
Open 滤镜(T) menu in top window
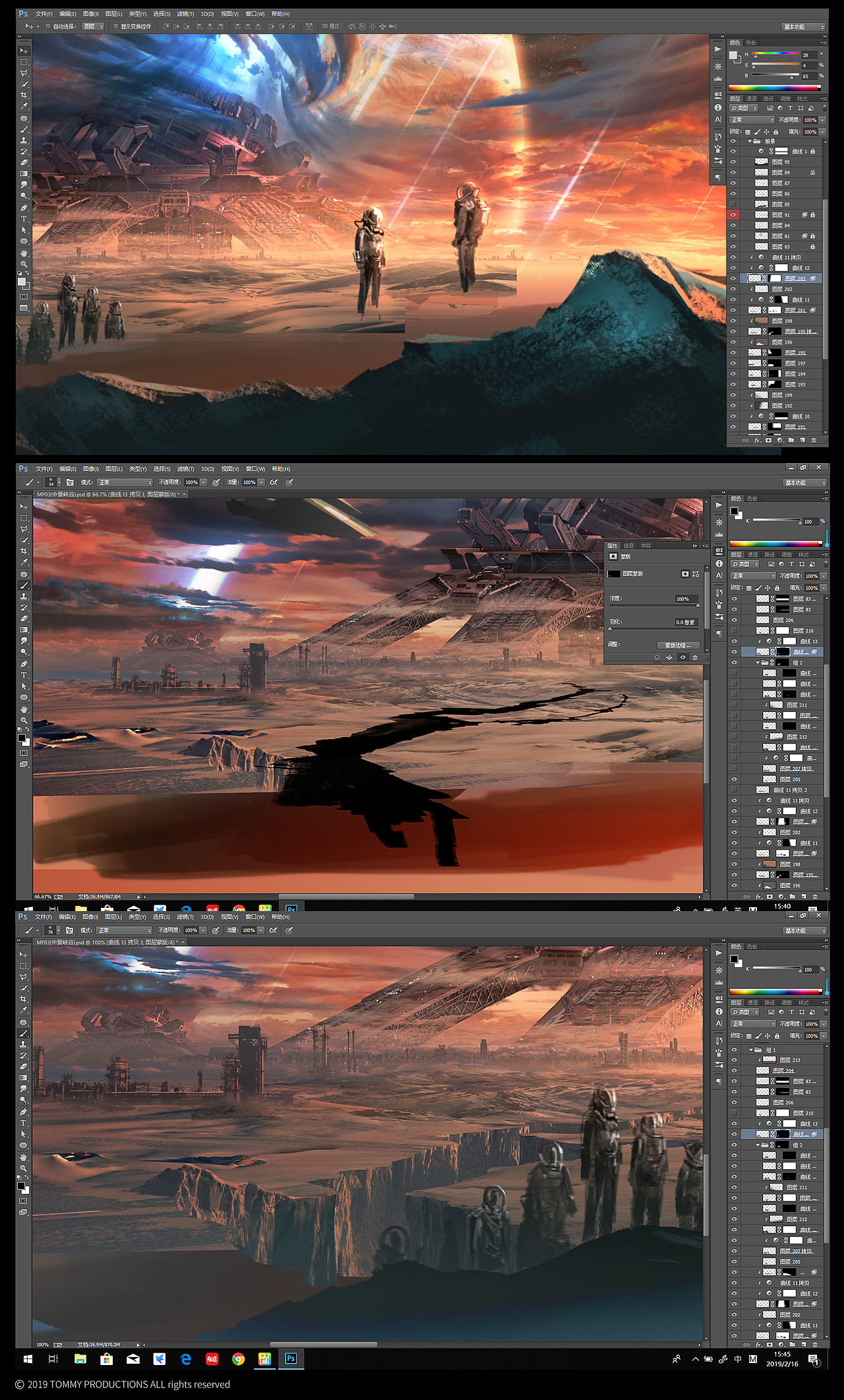tap(186, 14)
